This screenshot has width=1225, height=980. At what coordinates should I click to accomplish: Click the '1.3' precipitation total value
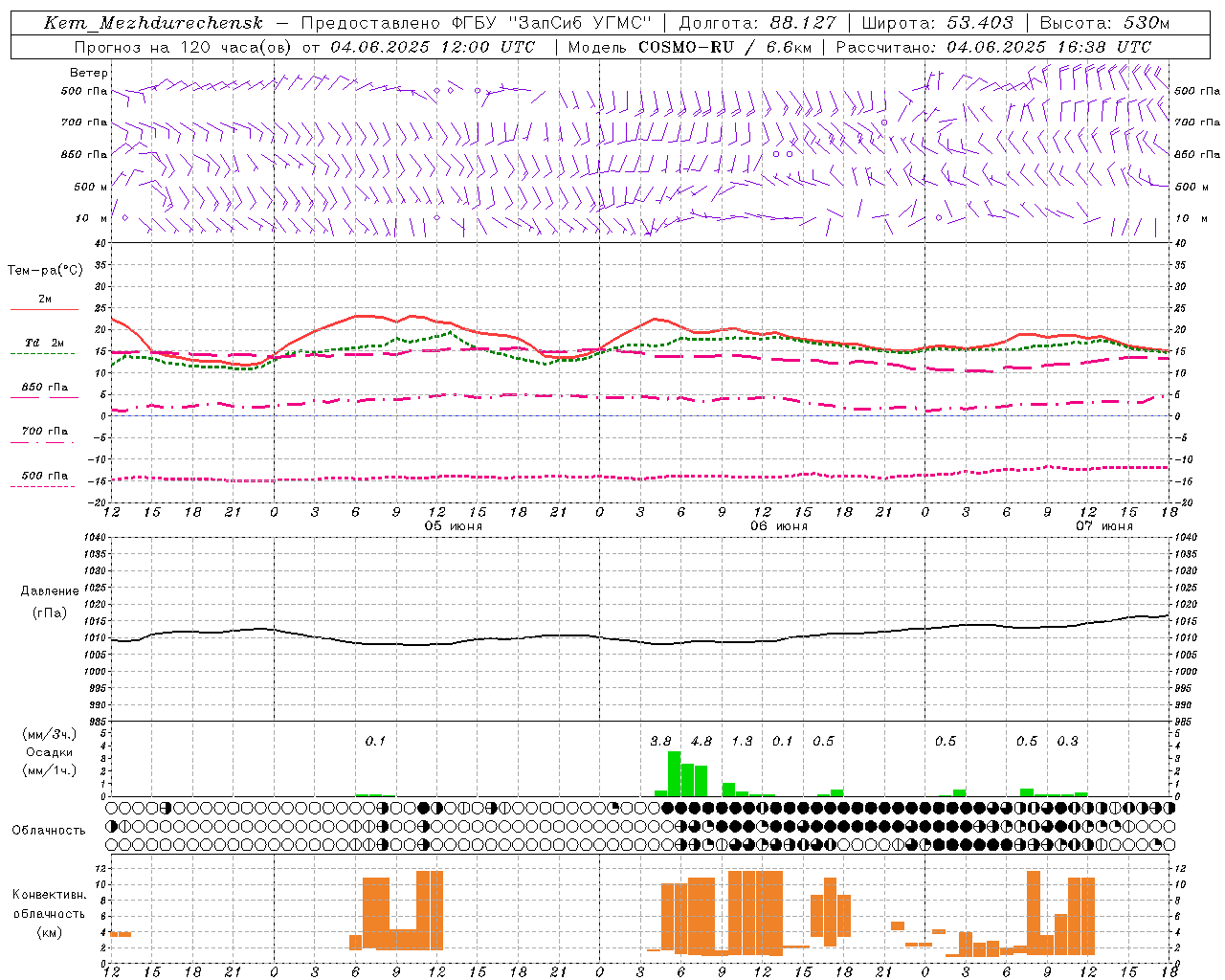pos(742,741)
